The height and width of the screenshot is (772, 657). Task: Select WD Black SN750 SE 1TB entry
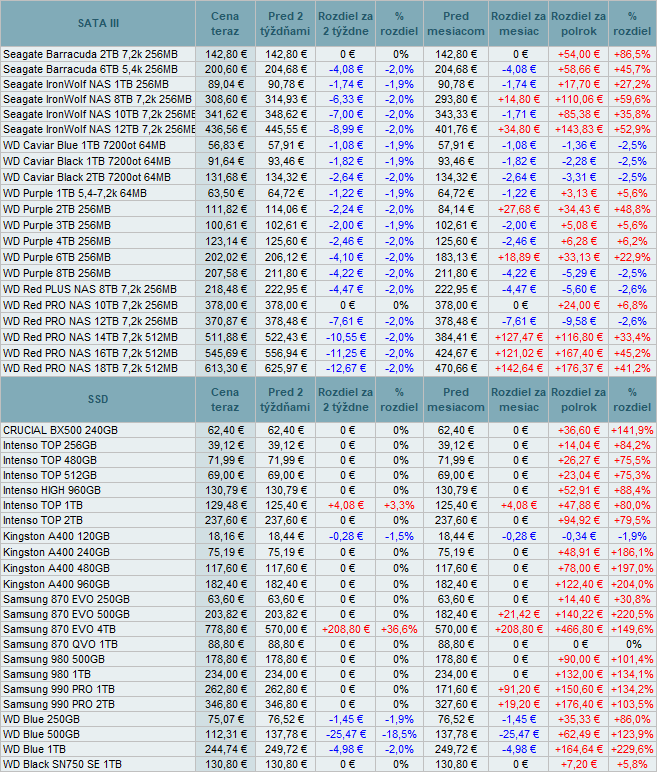pos(66,763)
